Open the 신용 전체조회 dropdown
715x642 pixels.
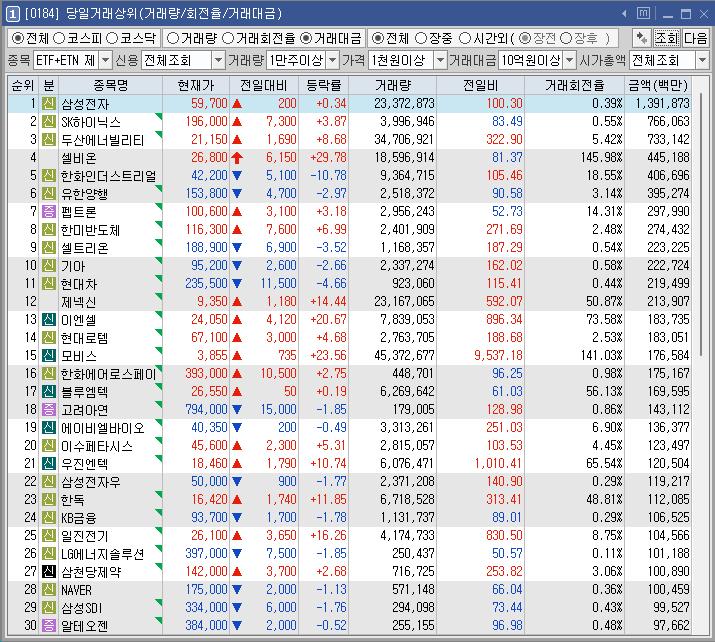click(x=219, y=60)
